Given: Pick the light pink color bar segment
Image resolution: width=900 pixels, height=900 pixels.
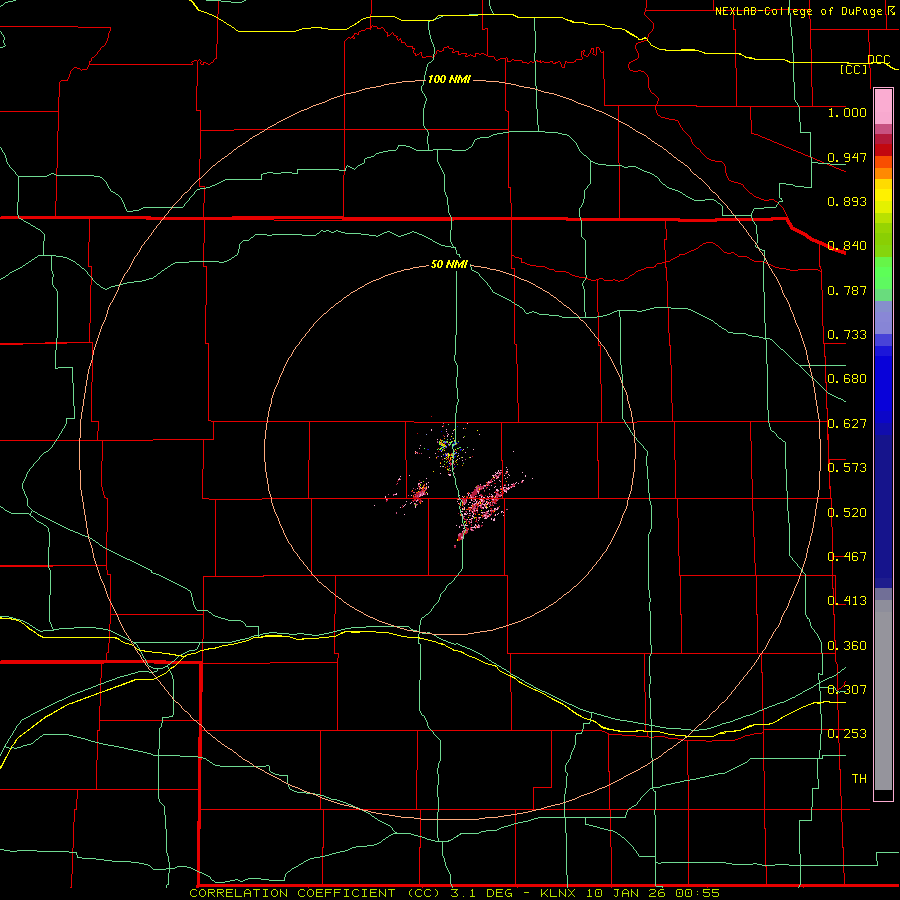Looking at the screenshot, I should (883, 107).
